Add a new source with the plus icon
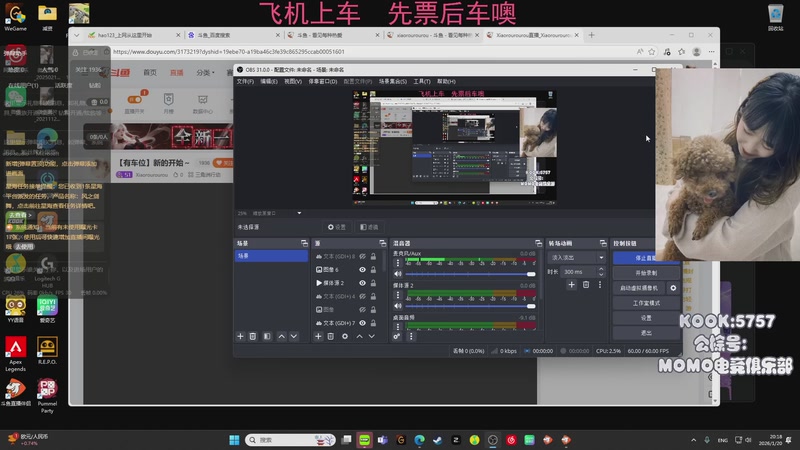800x450 pixels. click(318, 336)
